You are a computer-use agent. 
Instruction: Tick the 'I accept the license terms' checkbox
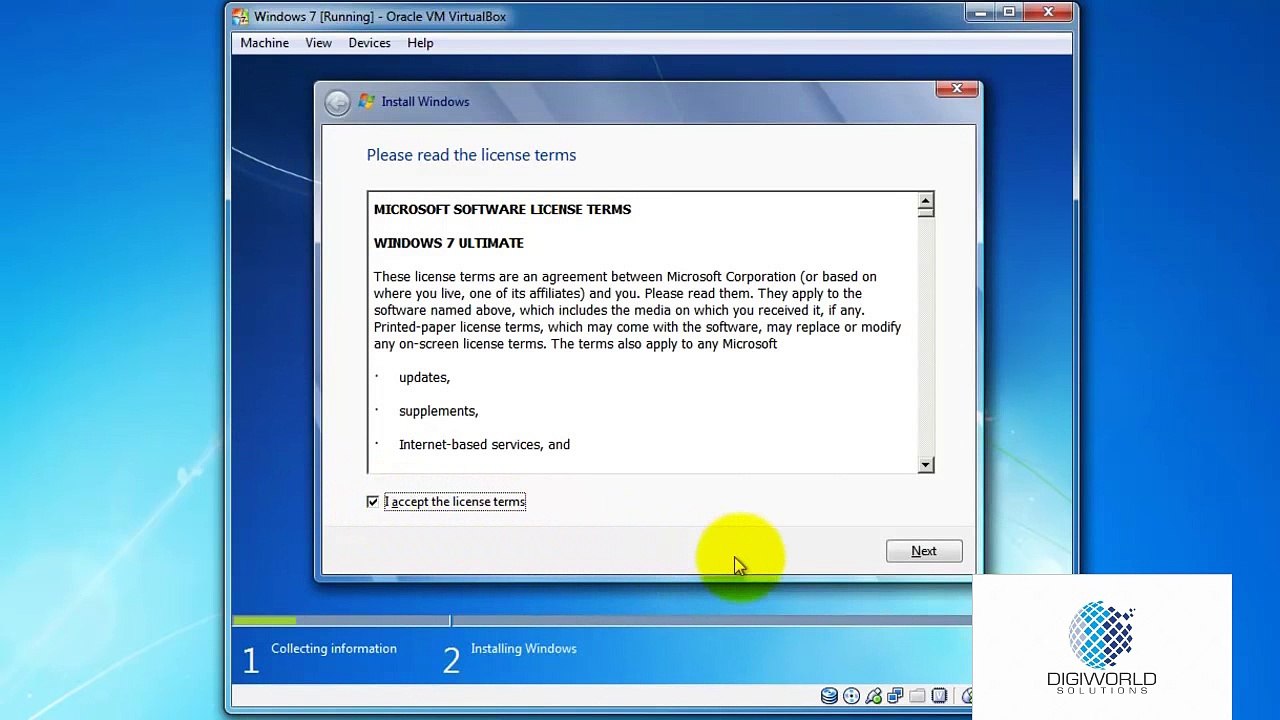pos(372,501)
